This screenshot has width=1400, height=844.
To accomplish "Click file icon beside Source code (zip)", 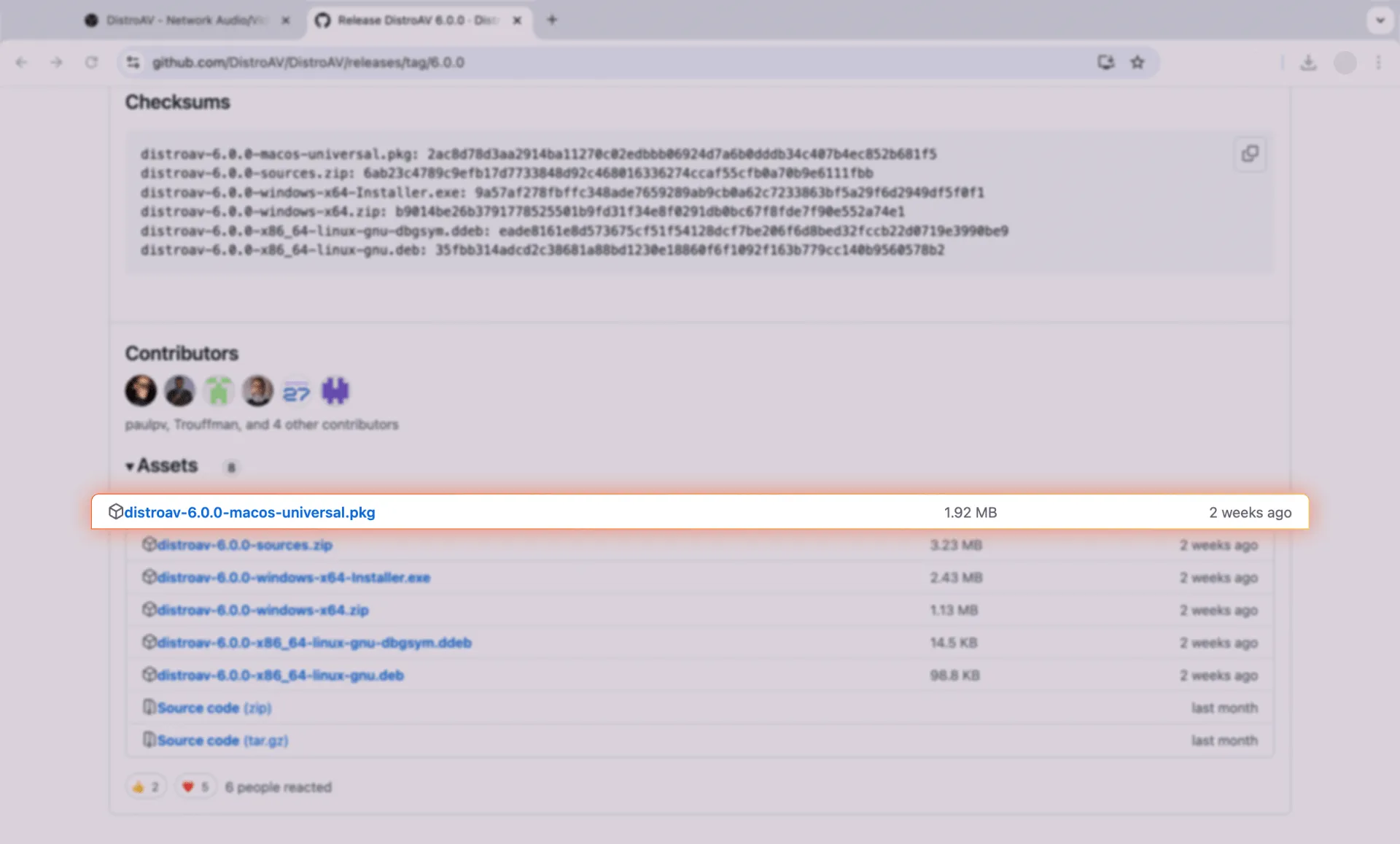I will coord(149,707).
